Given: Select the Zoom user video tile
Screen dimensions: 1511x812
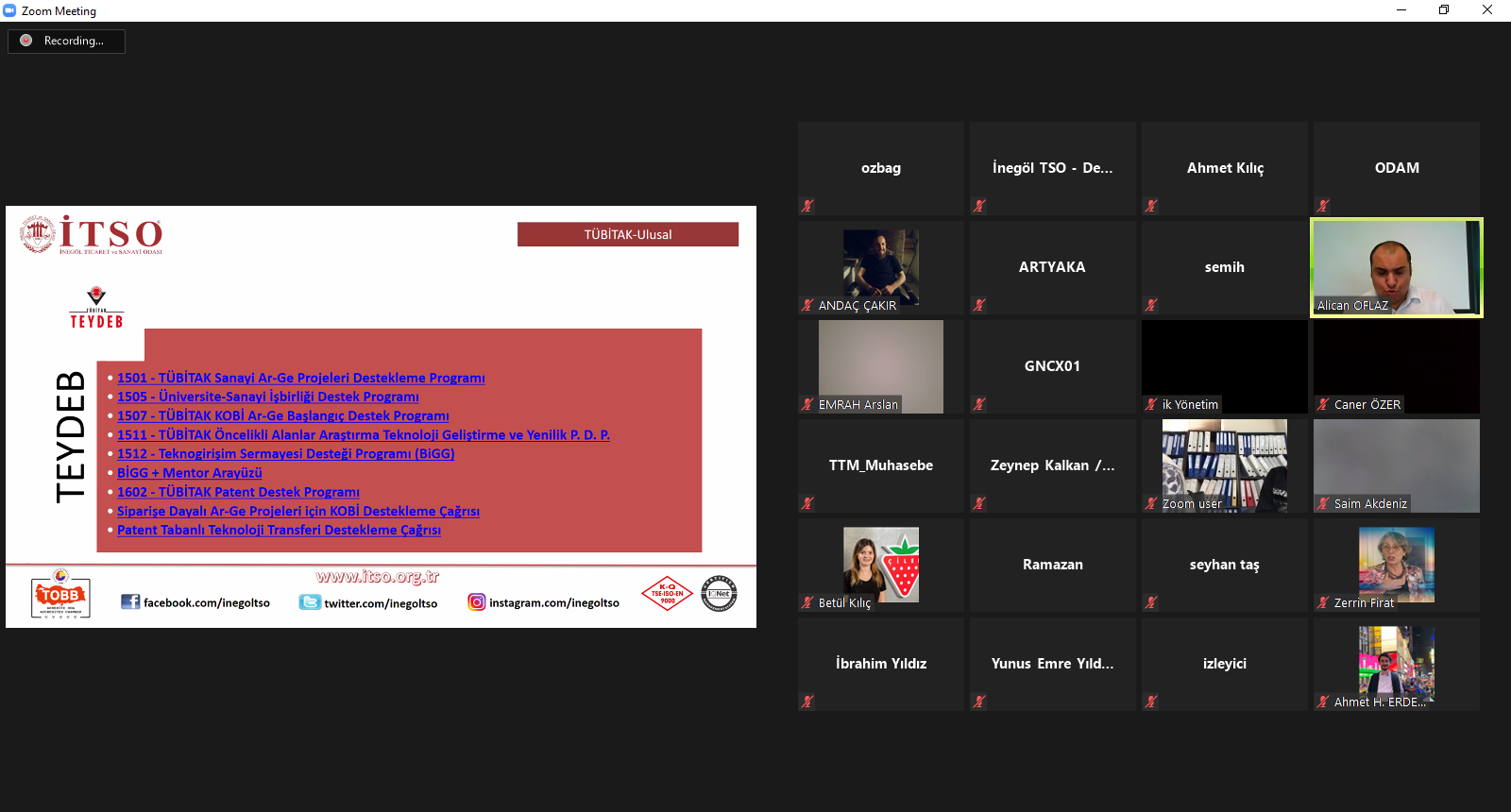Looking at the screenshot, I should click(1225, 465).
